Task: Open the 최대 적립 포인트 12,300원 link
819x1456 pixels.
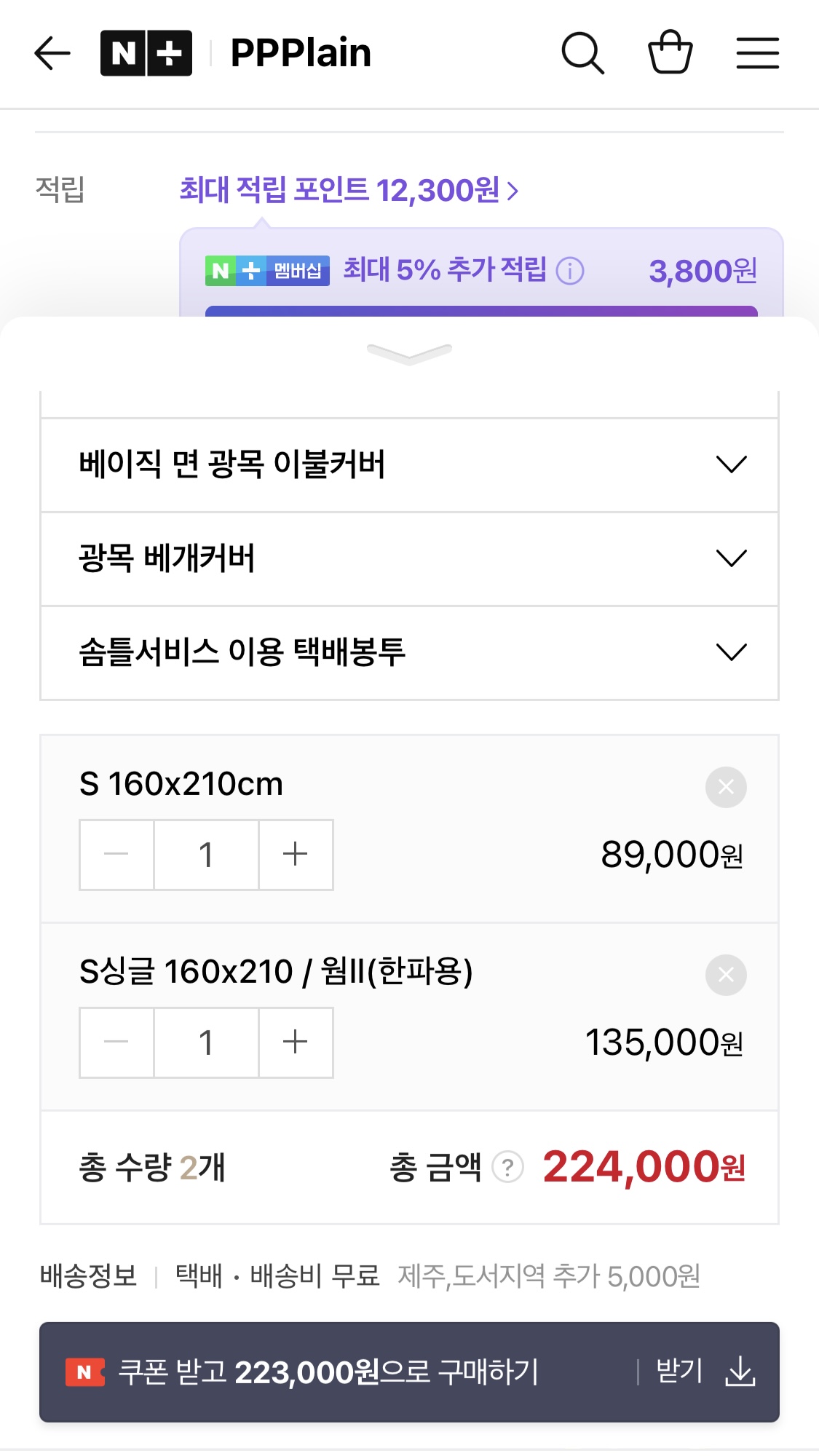Action: [349, 191]
